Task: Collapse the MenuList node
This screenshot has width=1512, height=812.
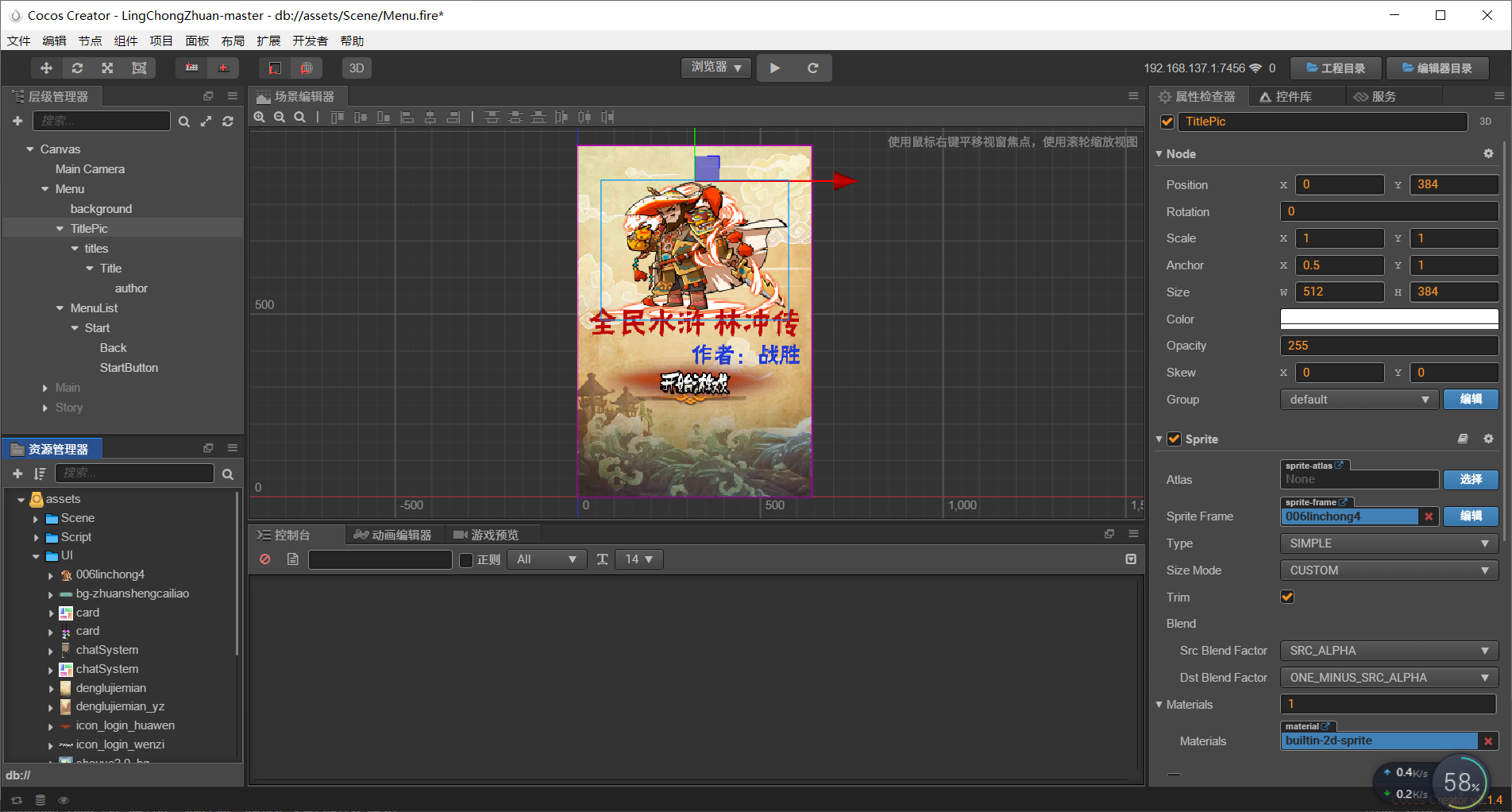Action: (x=60, y=308)
